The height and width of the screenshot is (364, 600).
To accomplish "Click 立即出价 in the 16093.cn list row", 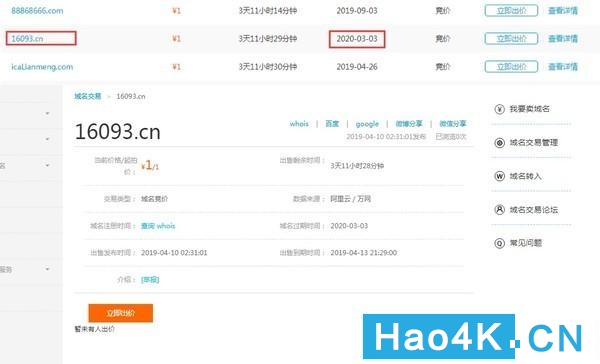I will 511,38.
